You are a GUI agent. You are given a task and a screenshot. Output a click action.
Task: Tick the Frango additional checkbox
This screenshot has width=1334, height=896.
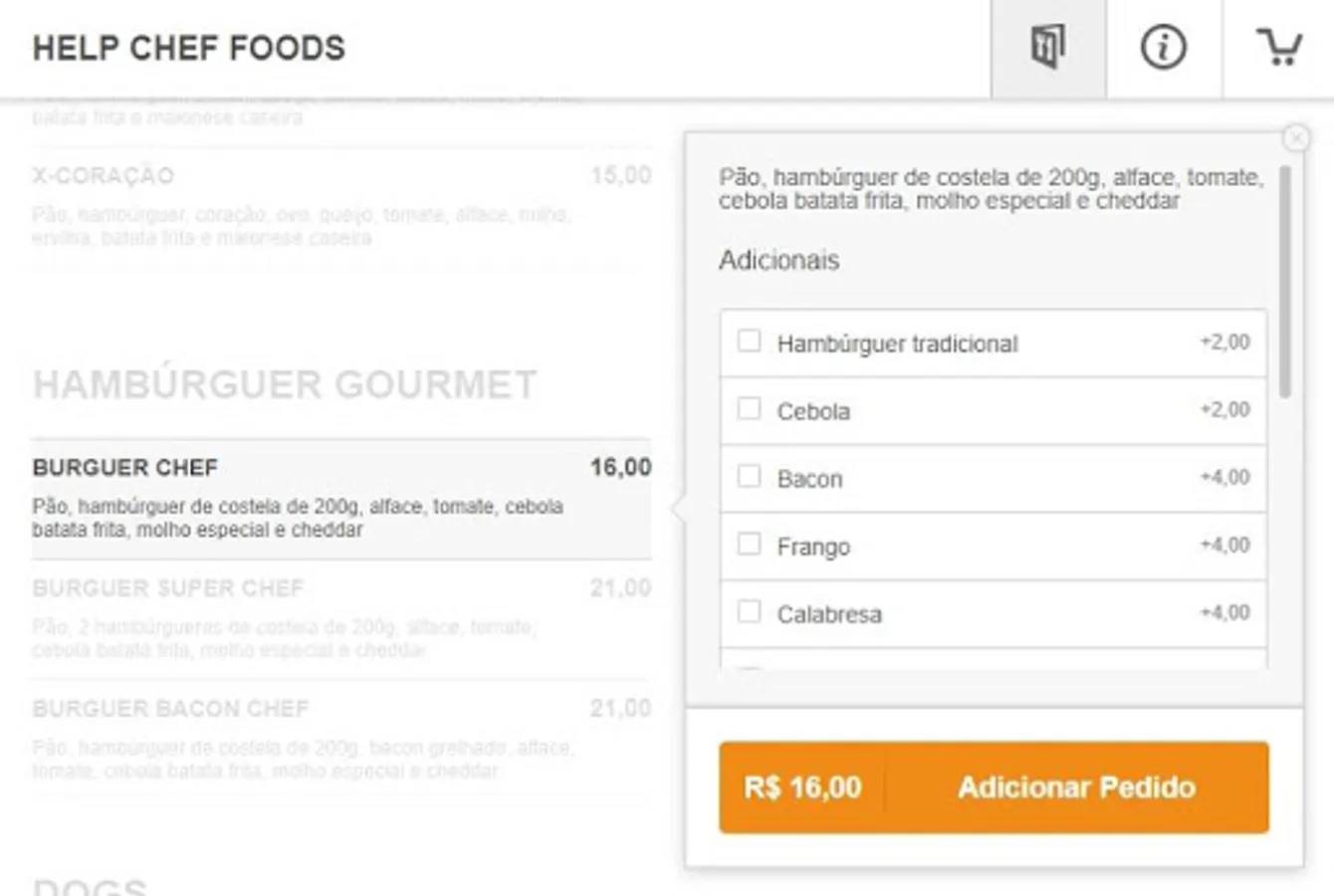(749, 545)
